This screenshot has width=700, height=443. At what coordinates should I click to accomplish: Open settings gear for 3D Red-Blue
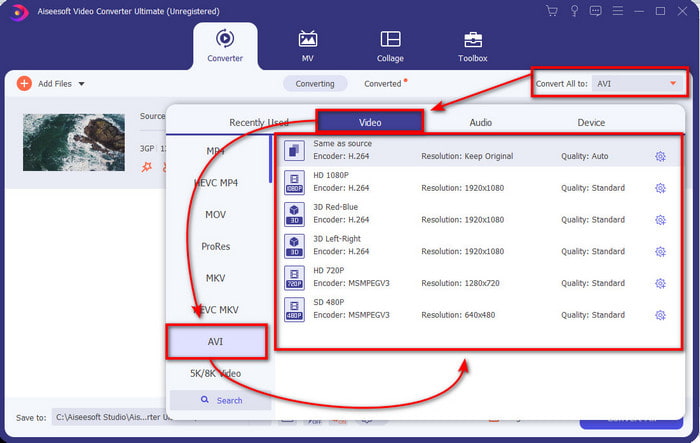pyautogui.click(x=660, y=220)
